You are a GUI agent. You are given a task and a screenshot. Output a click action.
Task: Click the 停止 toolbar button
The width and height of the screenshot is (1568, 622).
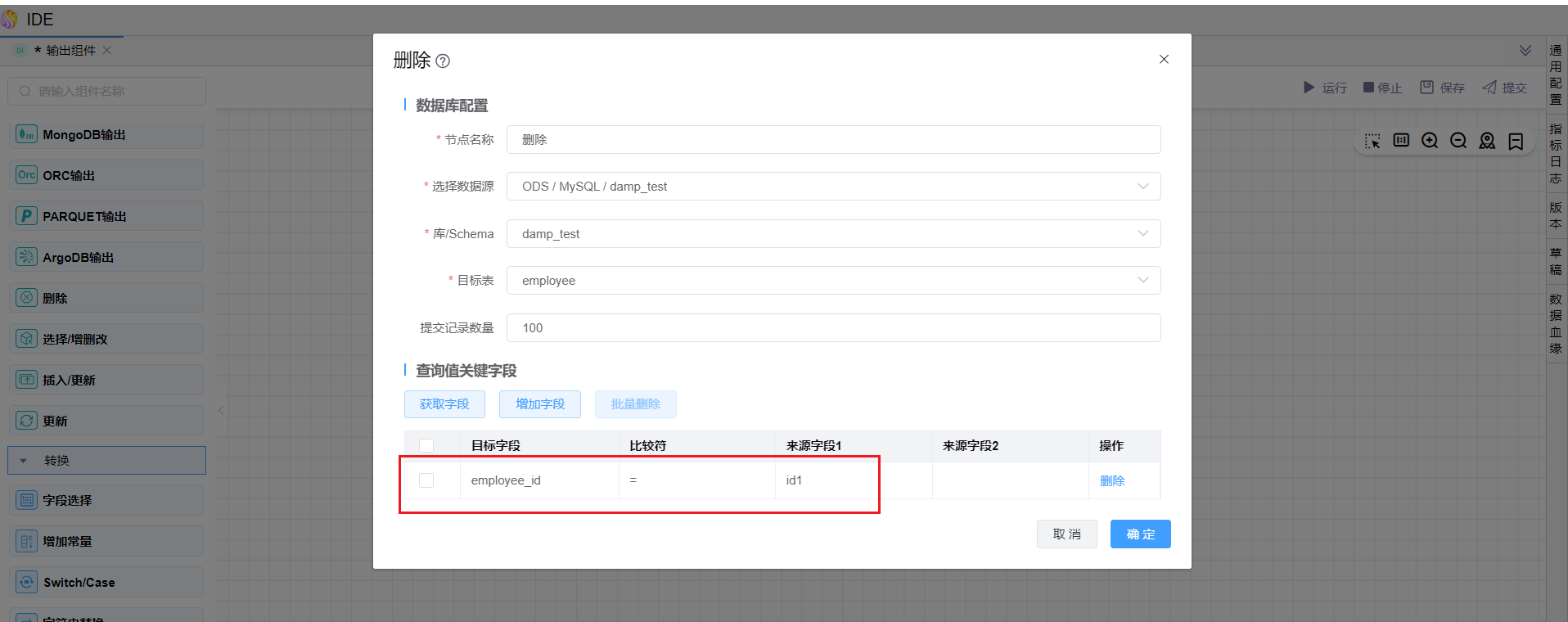point(1382,88)
